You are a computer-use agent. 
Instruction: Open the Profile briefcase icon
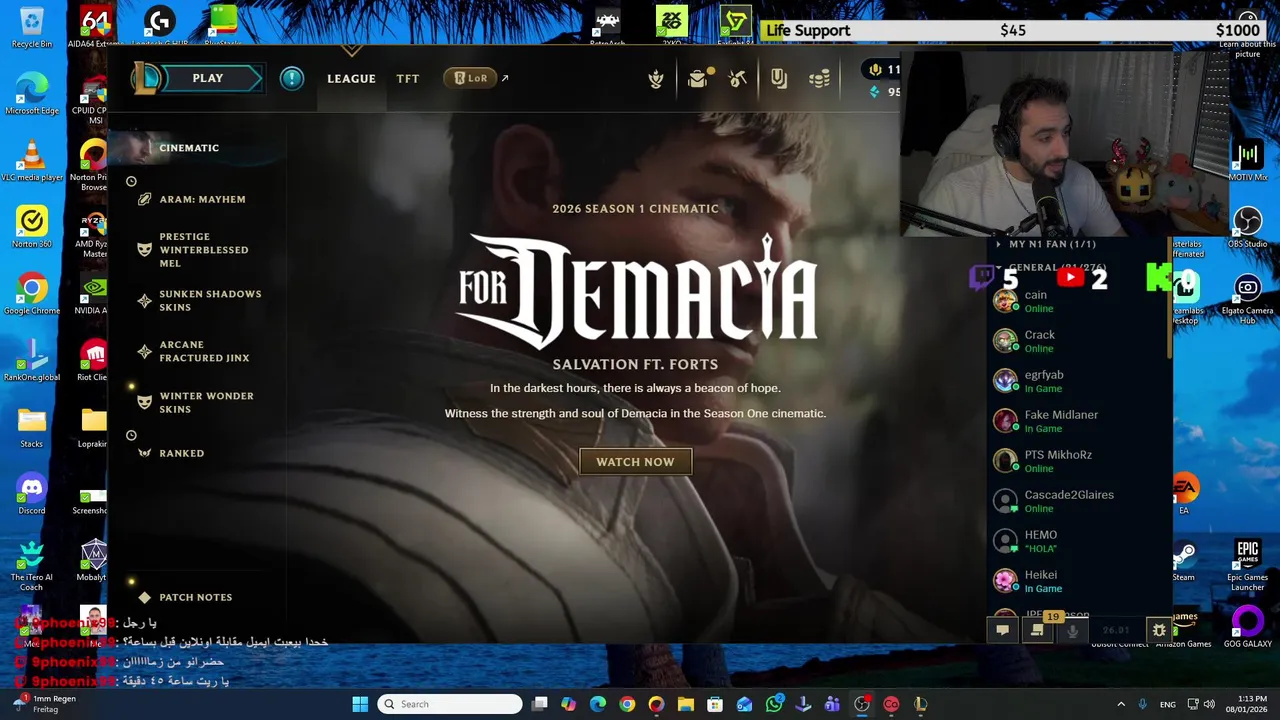pos(697,79)
